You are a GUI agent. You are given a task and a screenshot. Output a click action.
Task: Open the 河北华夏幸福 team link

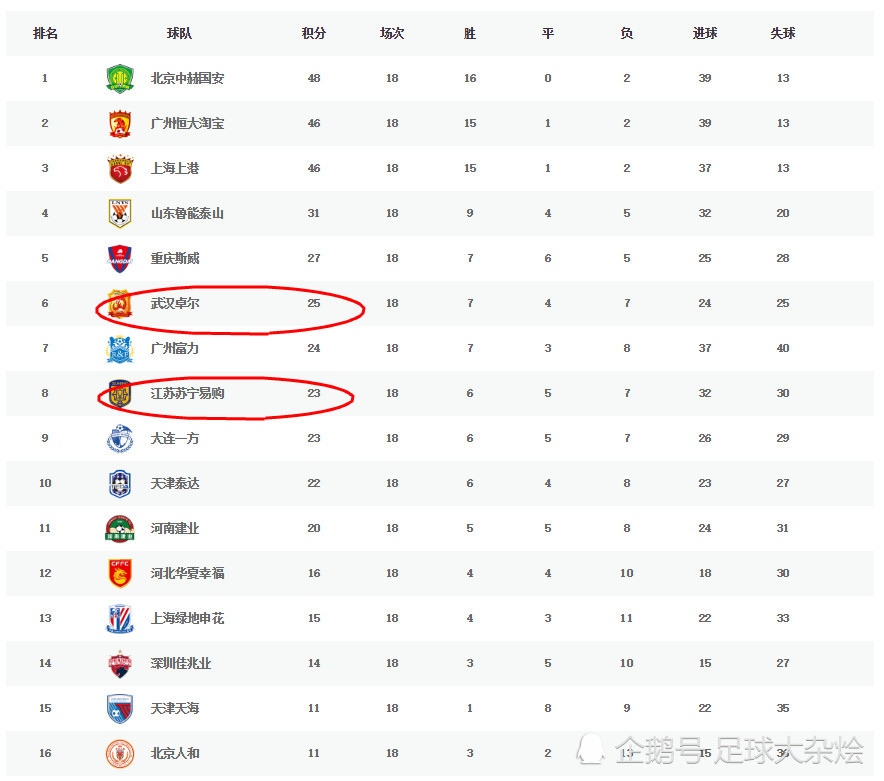click(x=187, y=573)
